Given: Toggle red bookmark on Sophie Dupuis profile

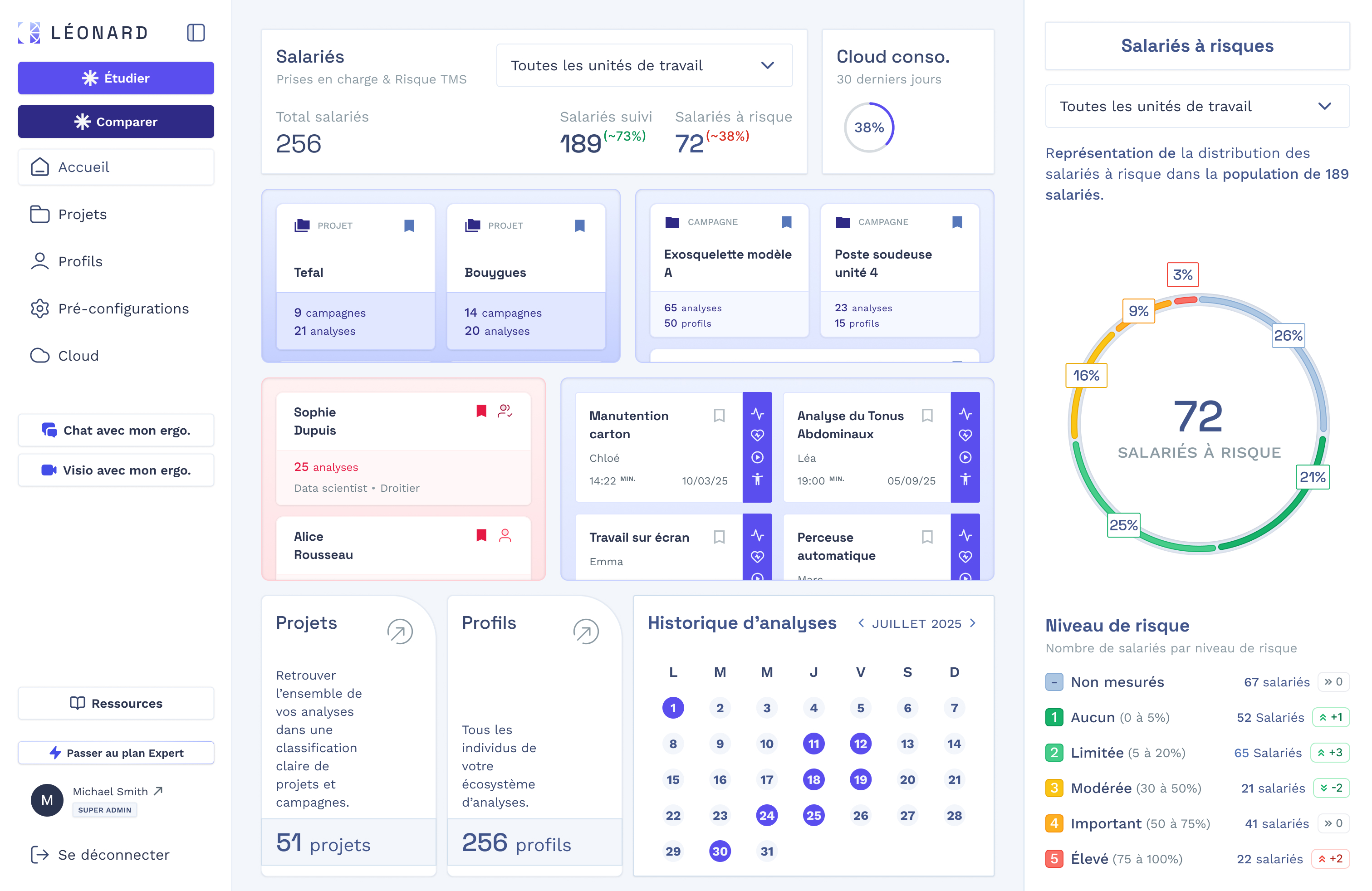Looking at the screenshot, I should (481, 411).
